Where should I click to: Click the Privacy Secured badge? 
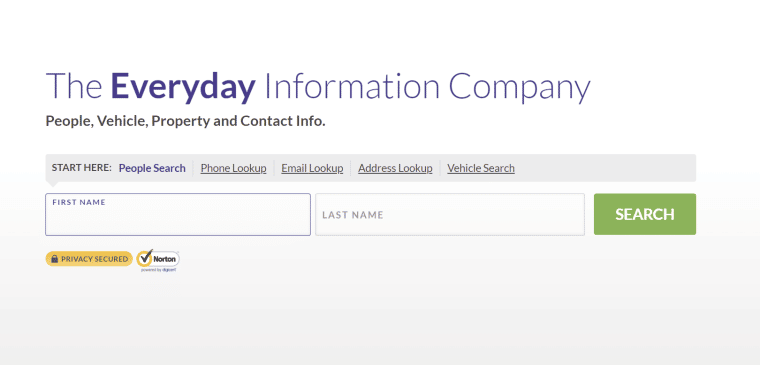pyautogui.click(x=89, y=259)
